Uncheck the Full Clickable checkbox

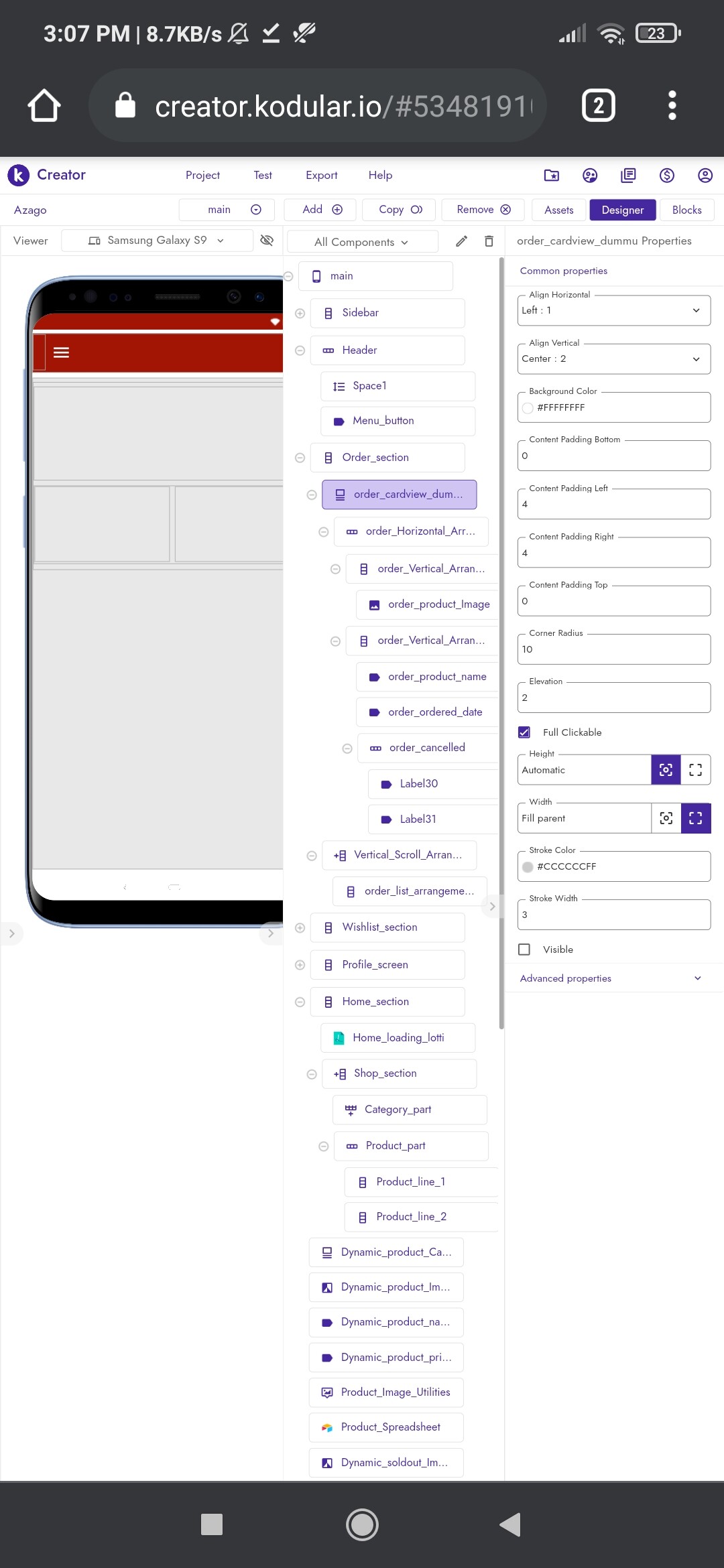(524, 732)
